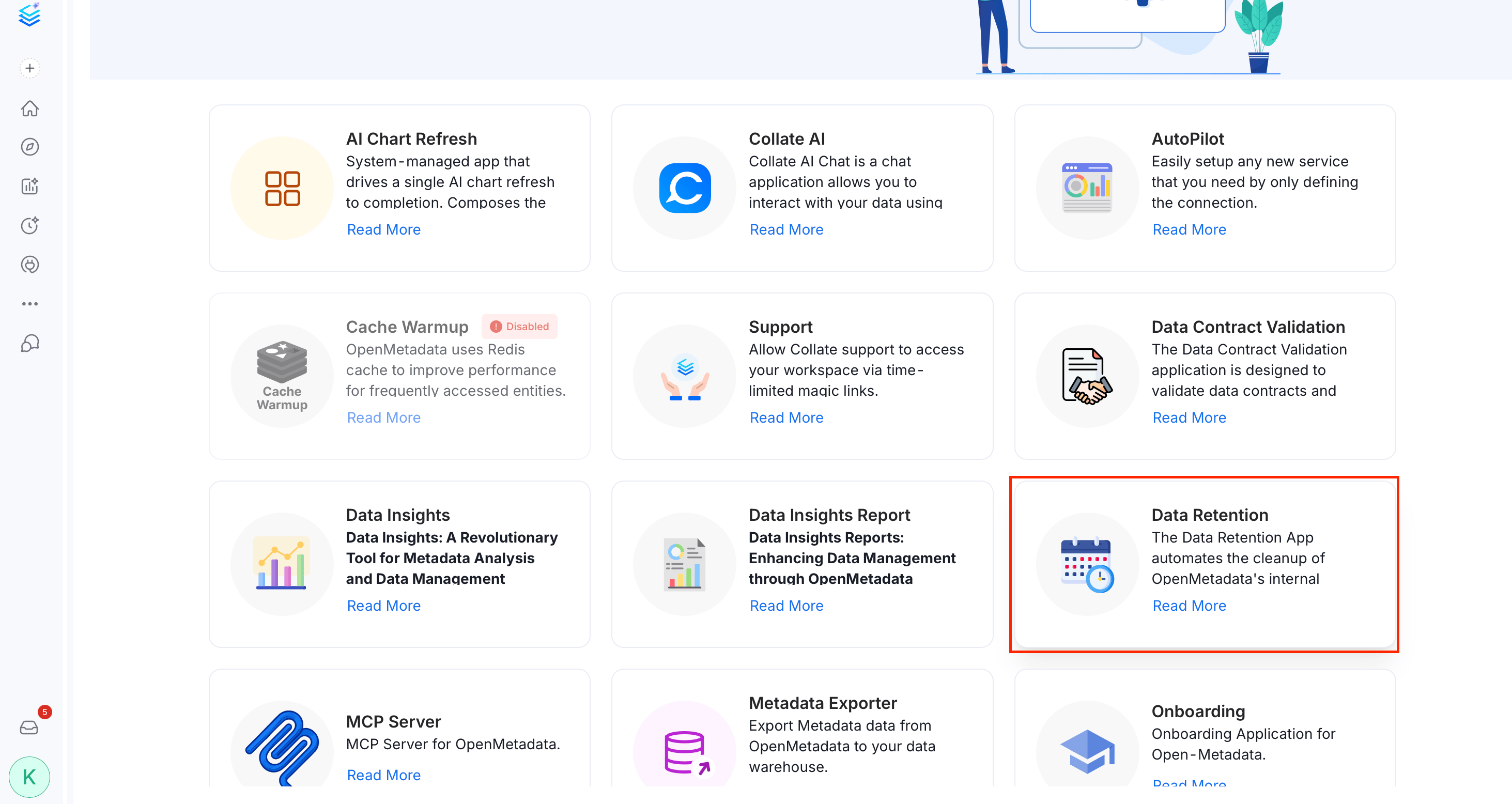Open the Cache Warmup title
Screen dimensions: 1512x804
(x=407, y=326)
